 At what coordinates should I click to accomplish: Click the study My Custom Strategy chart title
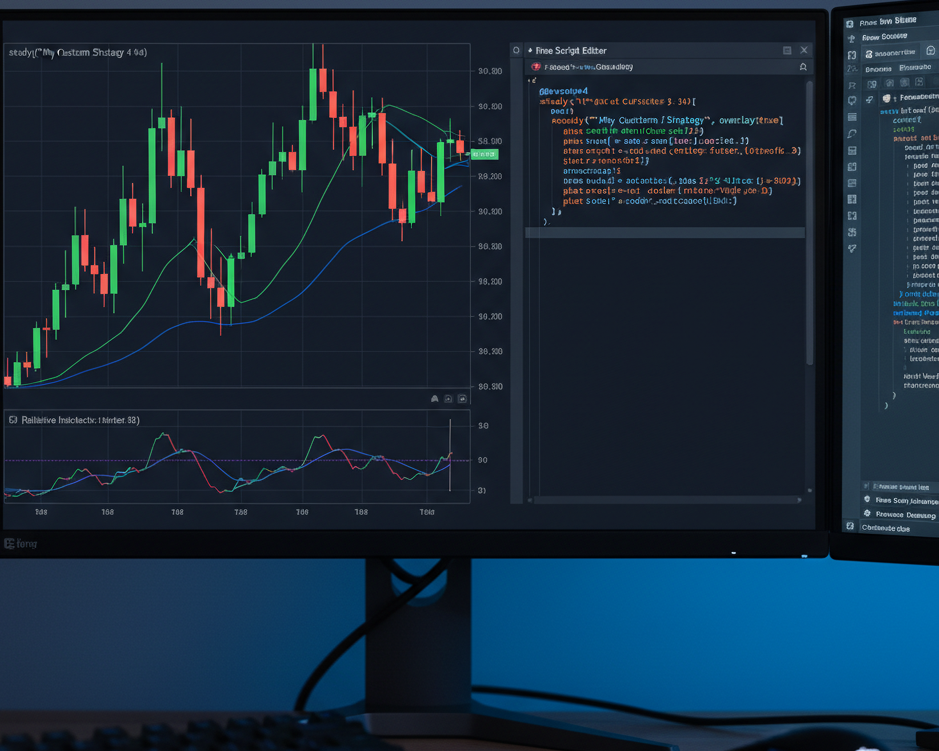pyautogui.click(x=78, y=52)
